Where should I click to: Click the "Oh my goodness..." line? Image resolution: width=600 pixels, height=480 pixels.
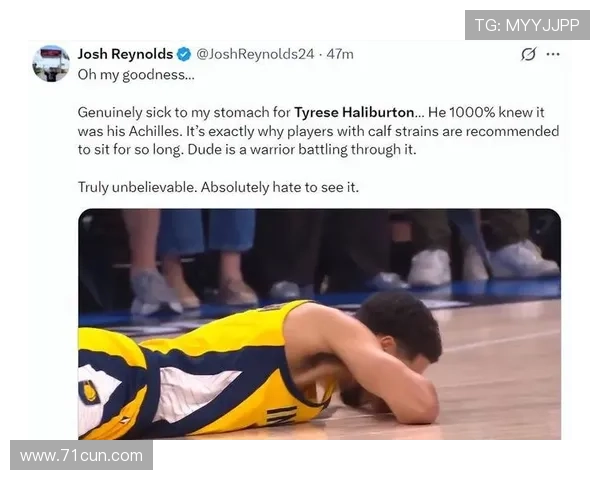136,75
